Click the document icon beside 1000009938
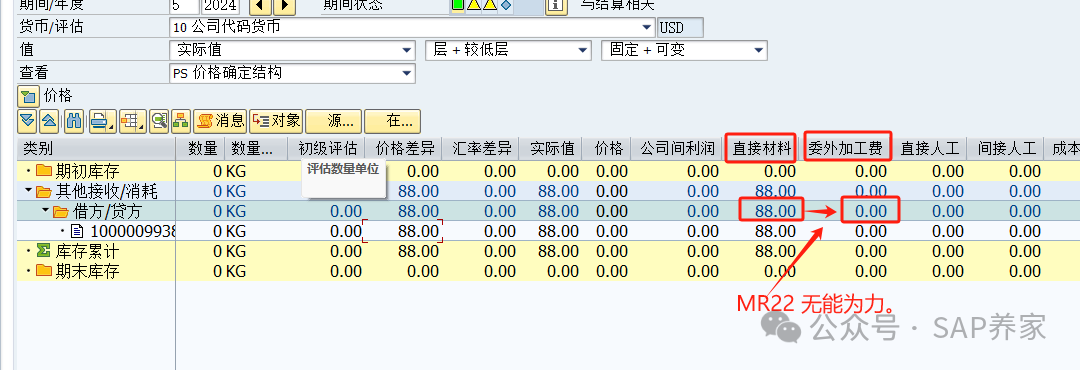Viewport: 1080px width, 370px height. point(77,232)
